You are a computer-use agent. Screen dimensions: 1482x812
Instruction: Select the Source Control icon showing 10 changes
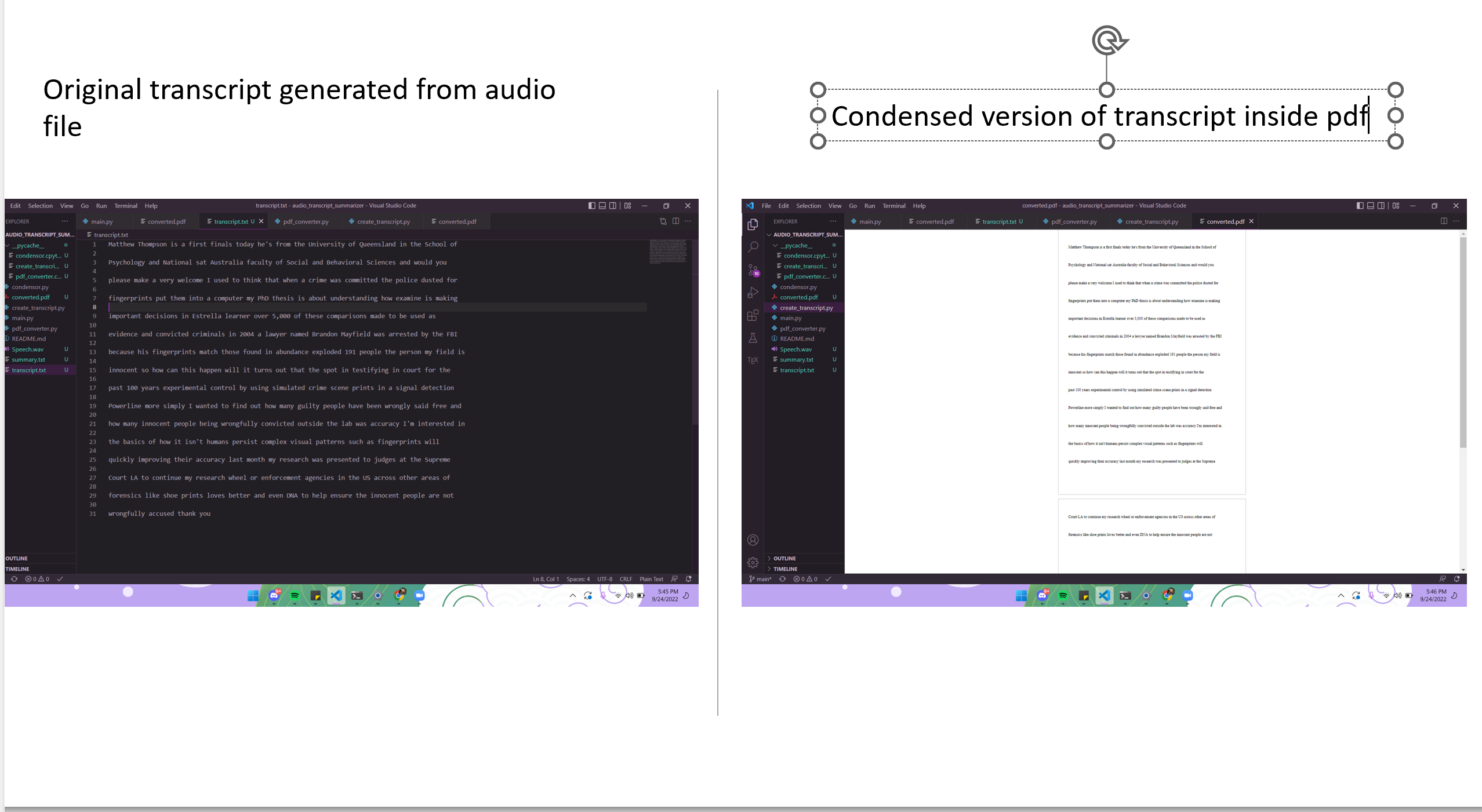click(753, 270)
